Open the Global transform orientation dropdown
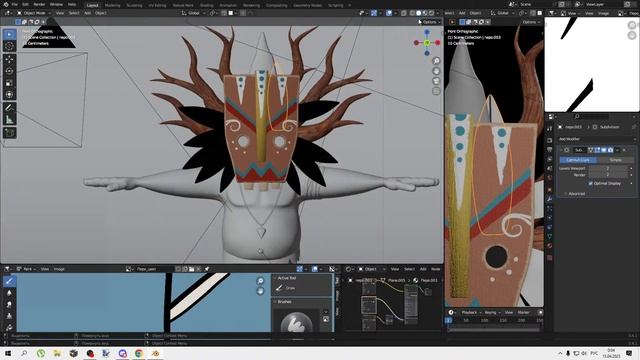Image resolution: width=640 pixels, height=360 pixels. pyautogui.click(x=193, y=13)
